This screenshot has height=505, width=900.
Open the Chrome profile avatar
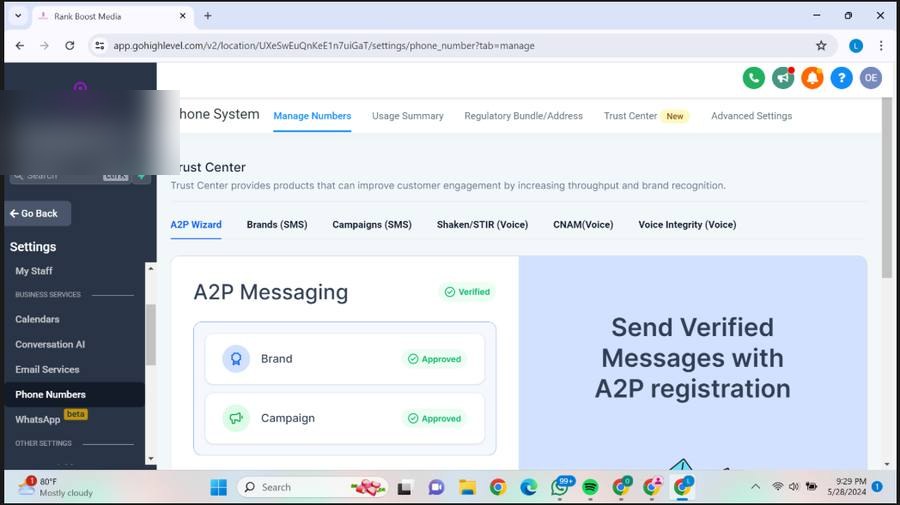(x=856, y=46)
